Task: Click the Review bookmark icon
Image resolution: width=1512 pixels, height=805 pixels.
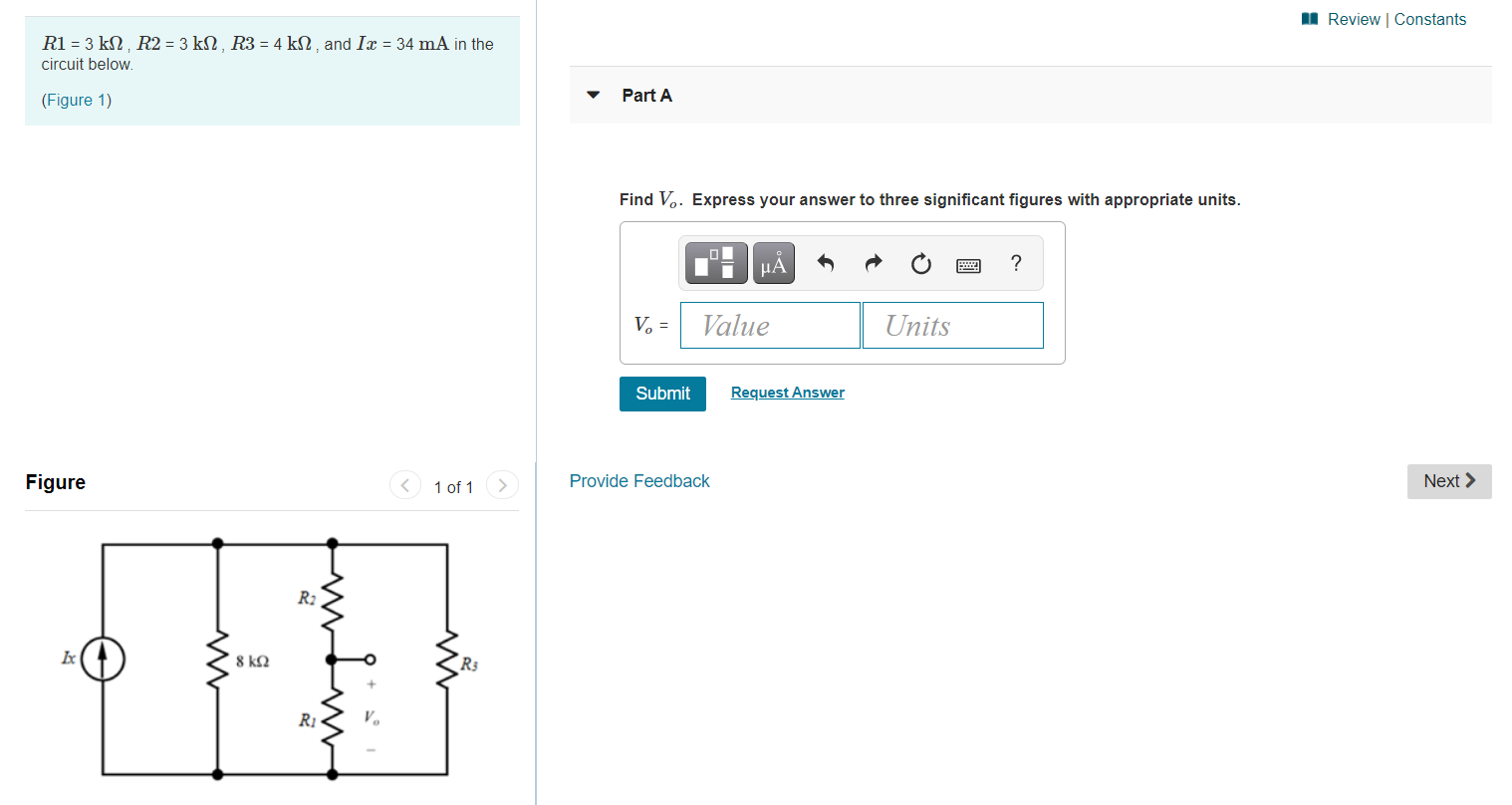Action: tap(1309, 18)
